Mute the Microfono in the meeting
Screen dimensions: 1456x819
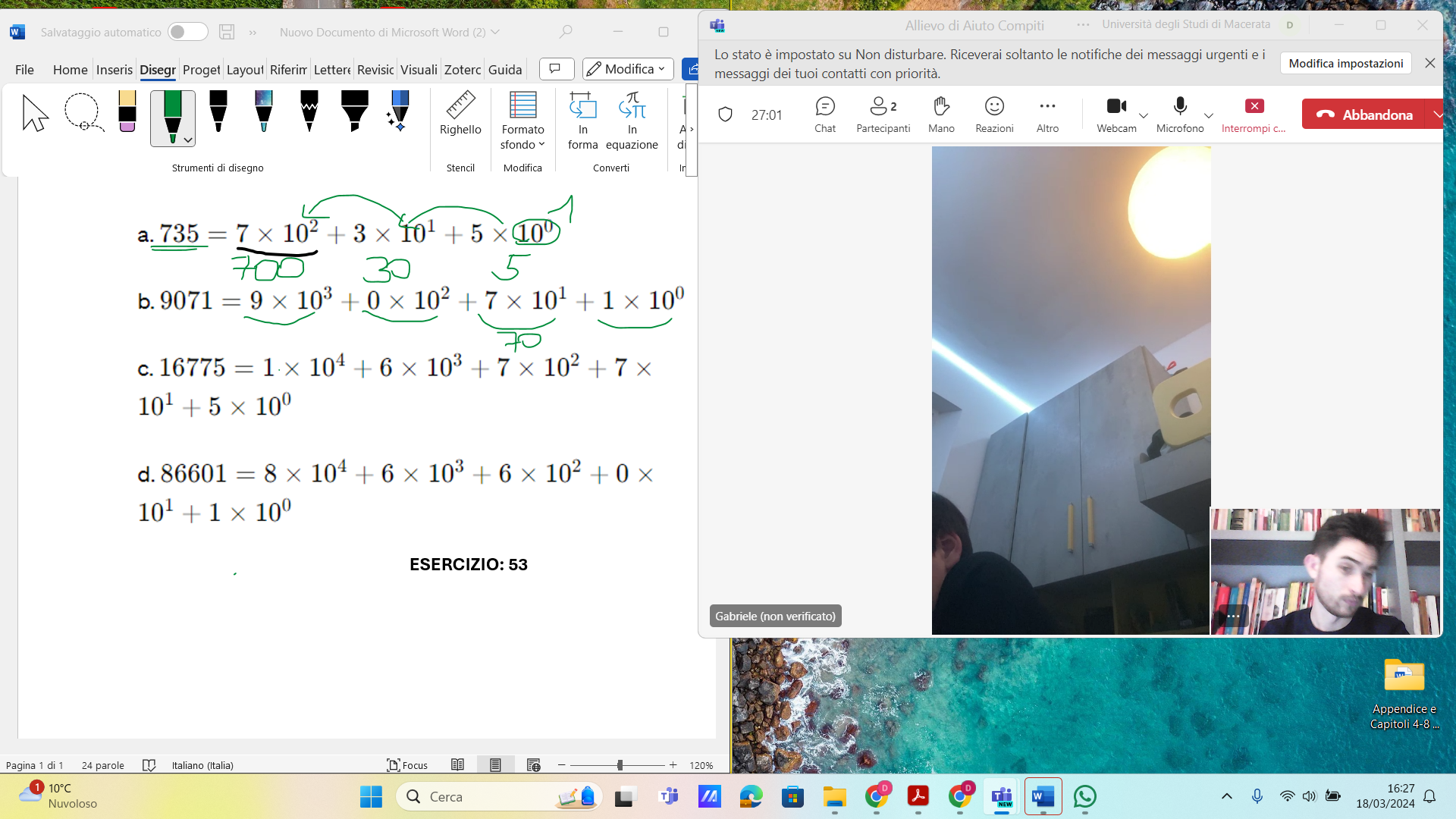click(1179, 114)
